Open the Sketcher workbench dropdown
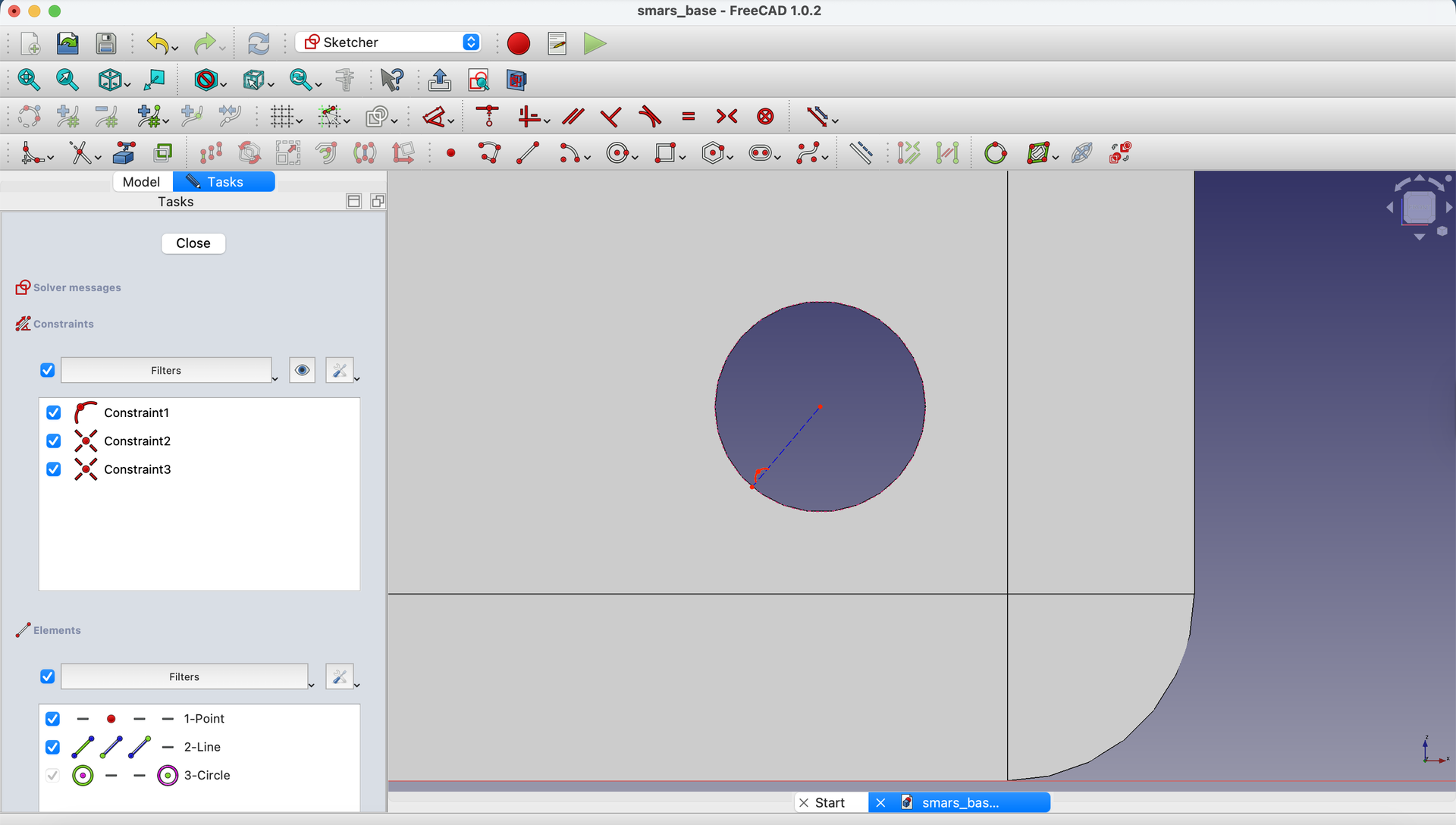1456x825 pixels. click(389, 42)
